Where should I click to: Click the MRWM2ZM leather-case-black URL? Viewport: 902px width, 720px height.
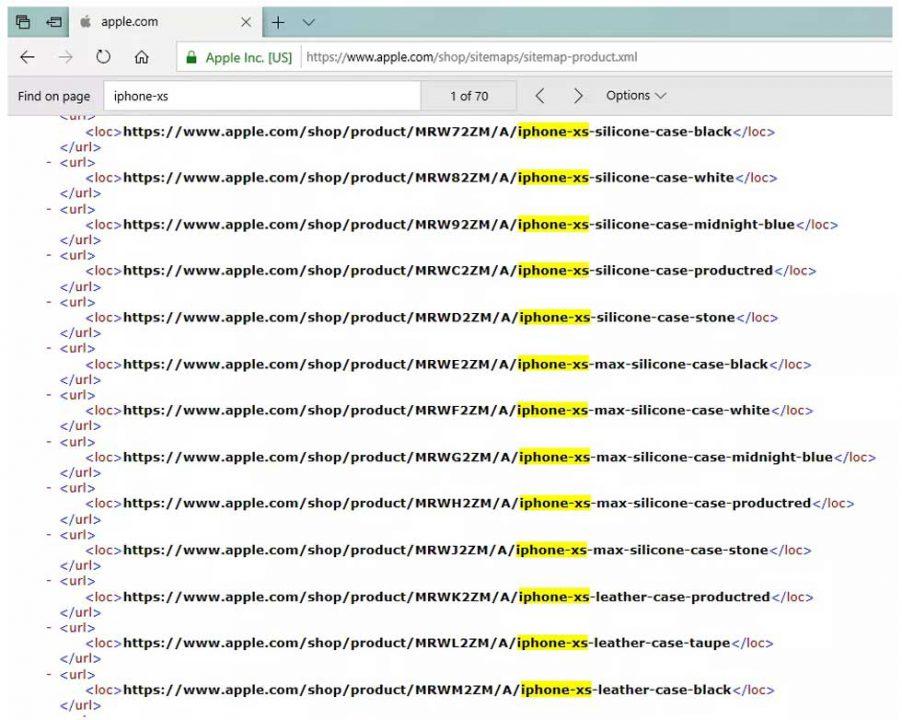(x=427, y=690)
